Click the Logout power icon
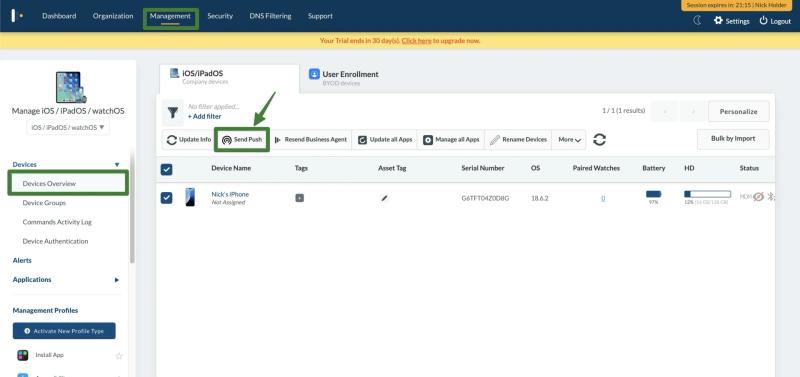The height and width of the screenshot is (377, 800). coord(764,21)
